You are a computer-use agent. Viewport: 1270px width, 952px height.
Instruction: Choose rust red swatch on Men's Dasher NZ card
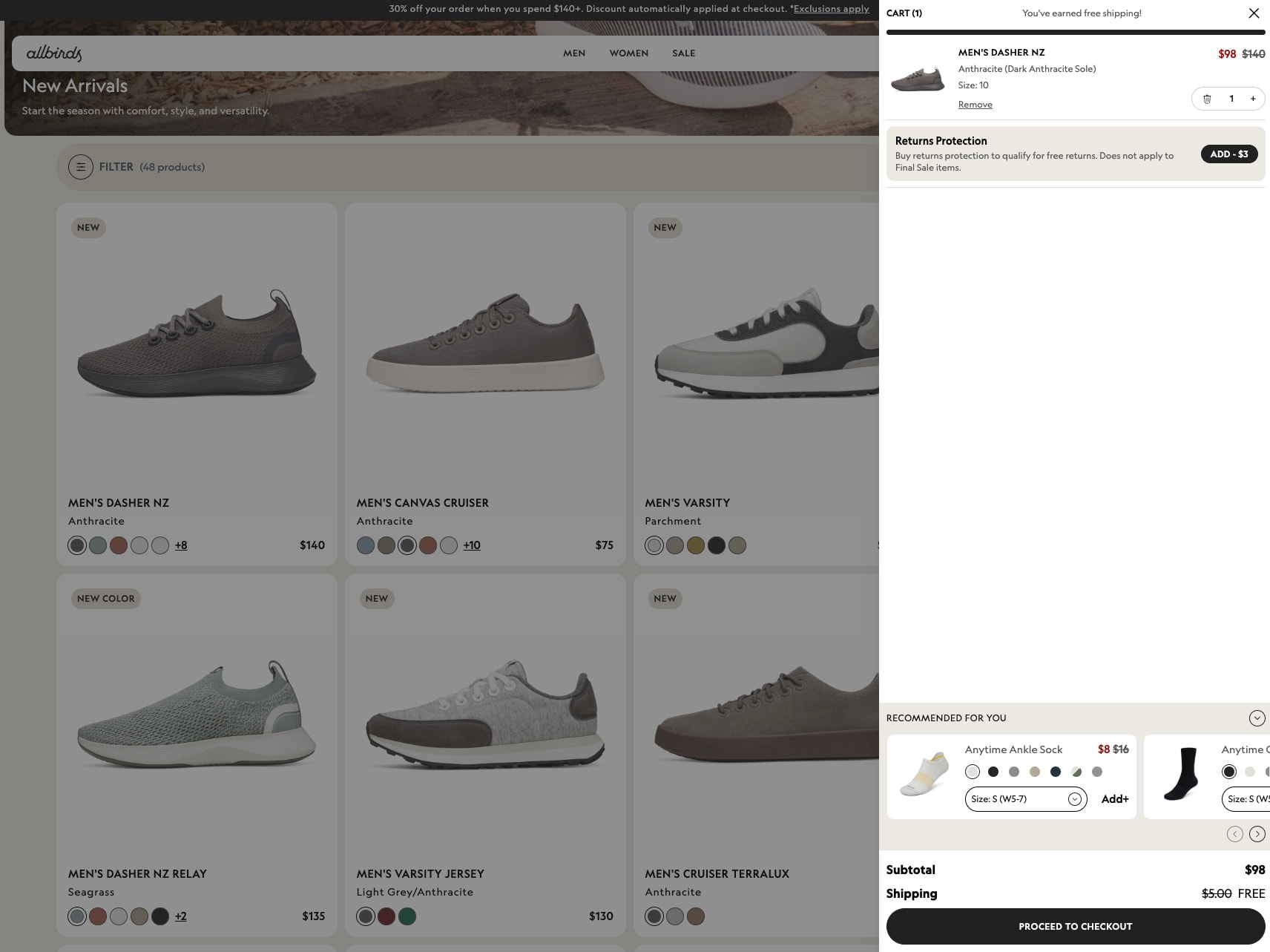click(x=119, y=545)
